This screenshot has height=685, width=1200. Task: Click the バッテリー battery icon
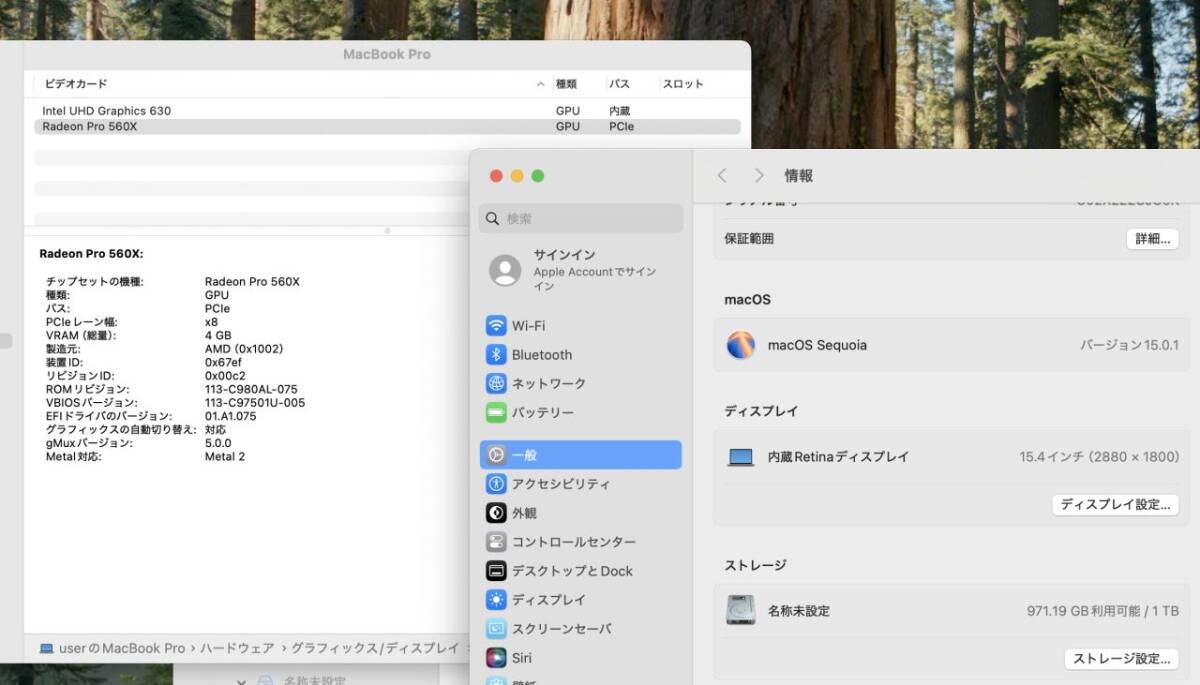tap(496, 413)
